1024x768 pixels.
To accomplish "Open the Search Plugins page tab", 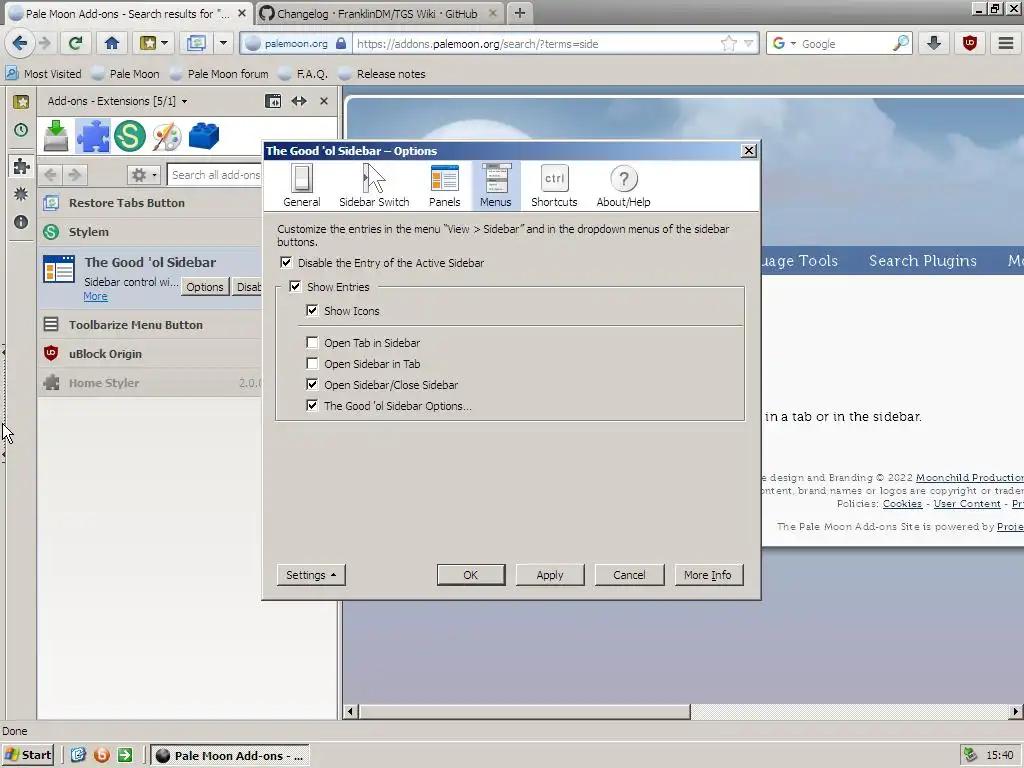I will pyautogui.click(x=923, y=261).
